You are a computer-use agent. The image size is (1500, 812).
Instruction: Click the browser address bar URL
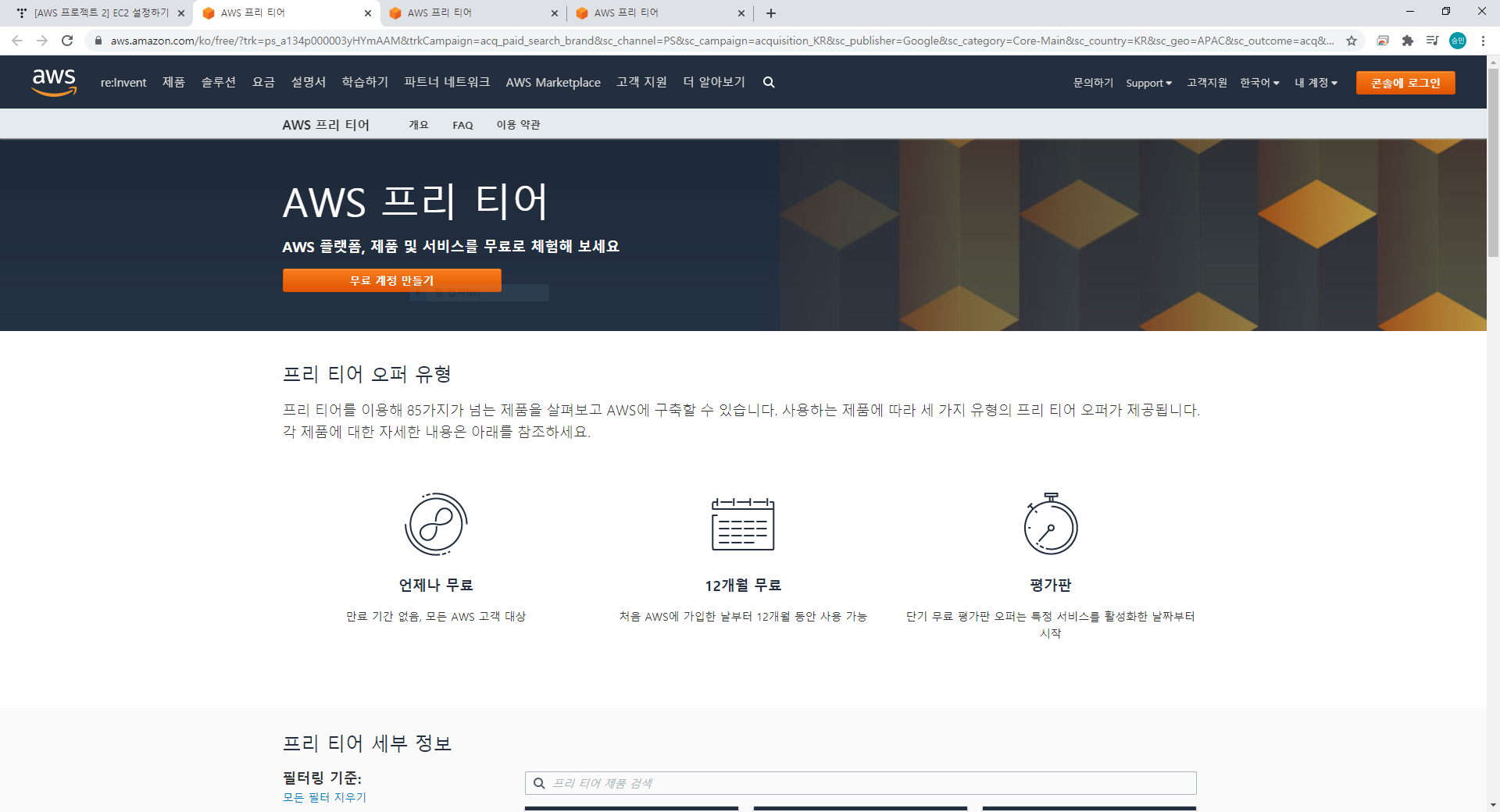[722, 41]
